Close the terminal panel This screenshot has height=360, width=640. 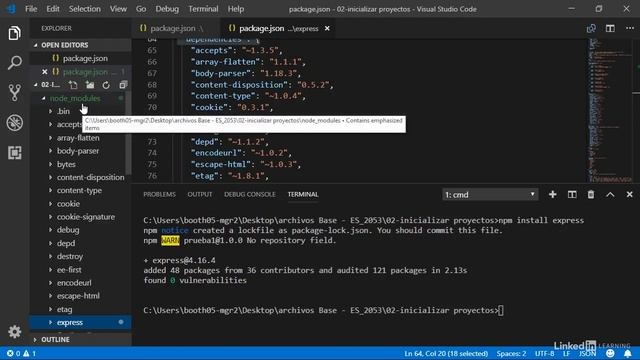[x=629, y=195]
